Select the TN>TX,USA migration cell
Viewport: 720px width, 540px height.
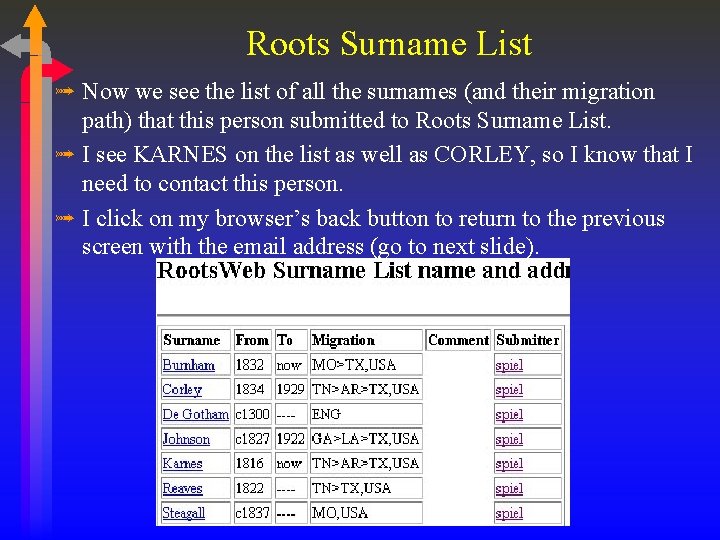[x=366, y=488]
